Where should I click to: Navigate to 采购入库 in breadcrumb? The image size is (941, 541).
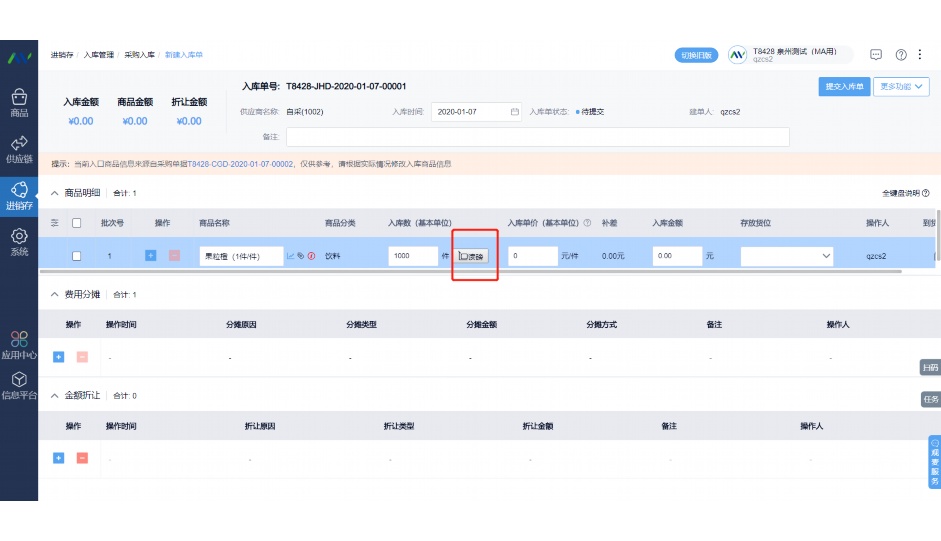pyautogui.click(x=139, y=55)
